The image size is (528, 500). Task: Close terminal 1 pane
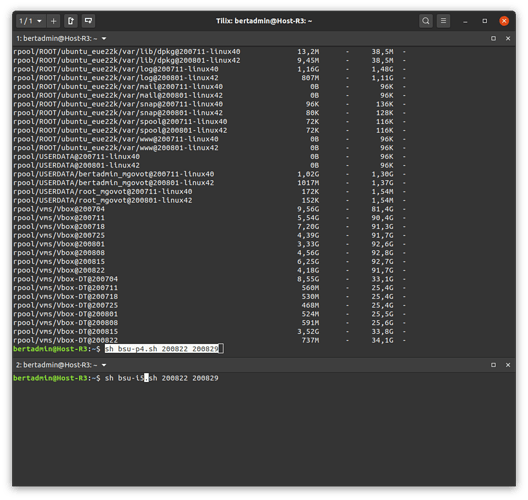coord(508,38)
